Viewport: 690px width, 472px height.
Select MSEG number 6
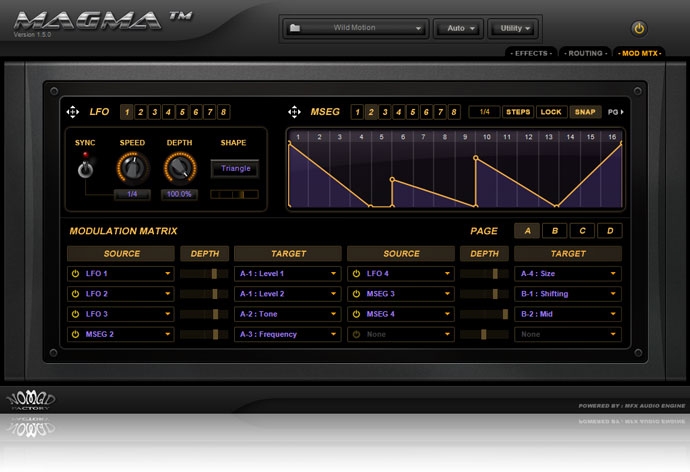426,112
